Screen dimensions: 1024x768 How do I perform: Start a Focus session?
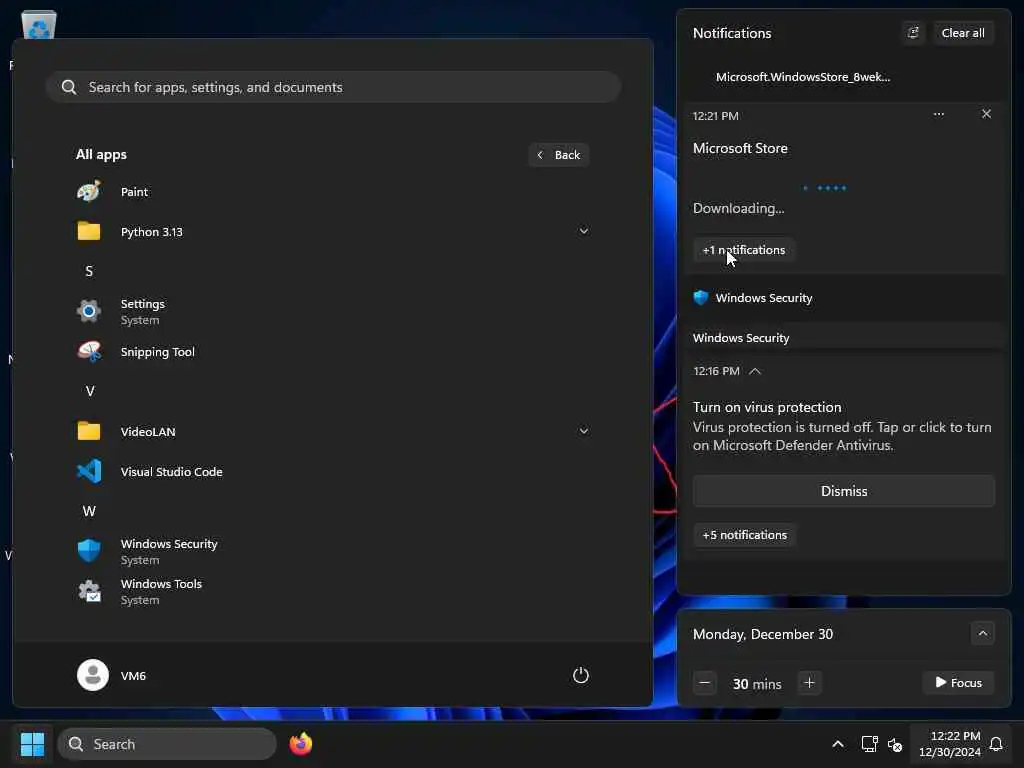[x=958, y=682]
